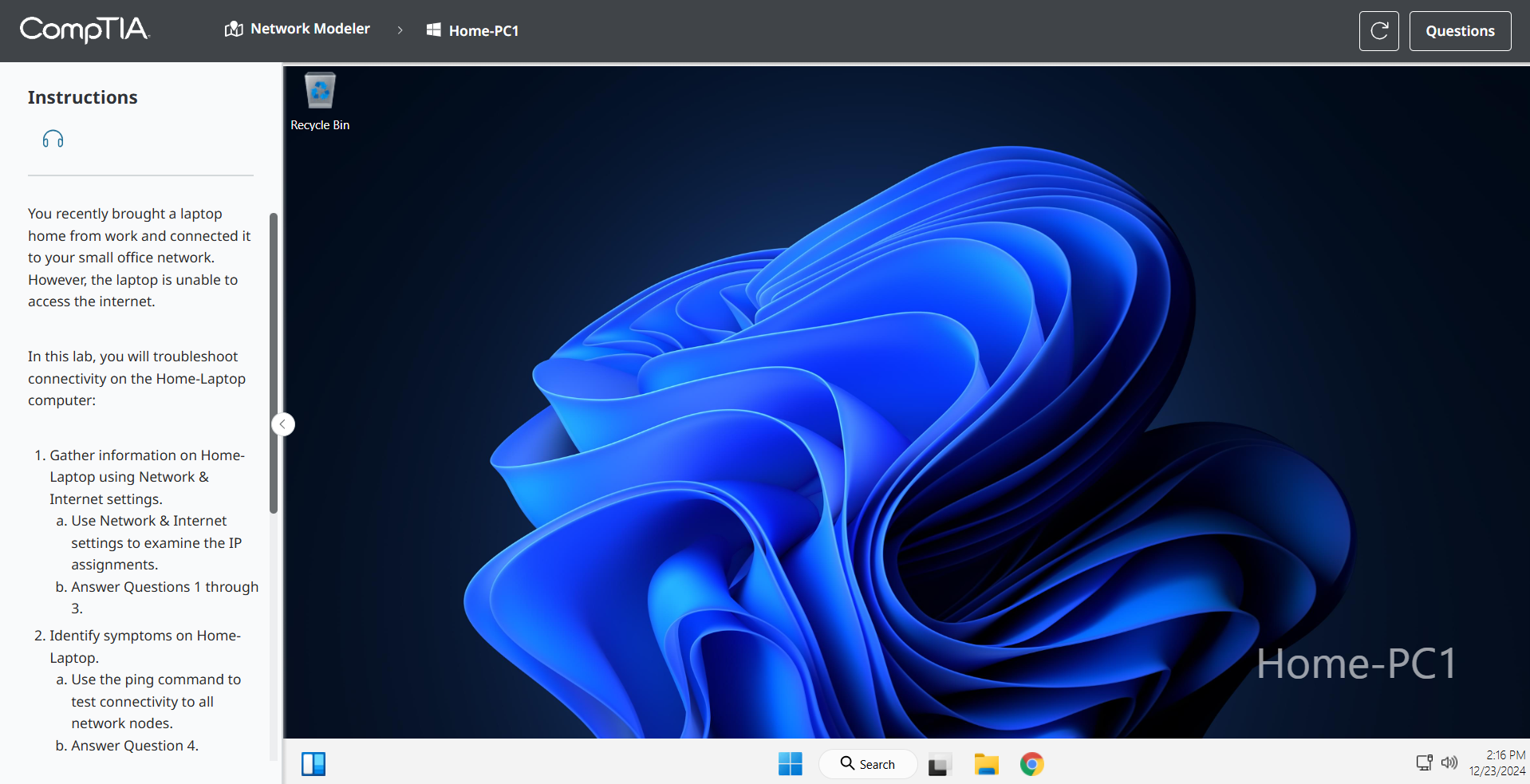Click 'Answer Questions 1 through 3' step
The width and height of the screenshot is (1530, 784).
(164, 597)
